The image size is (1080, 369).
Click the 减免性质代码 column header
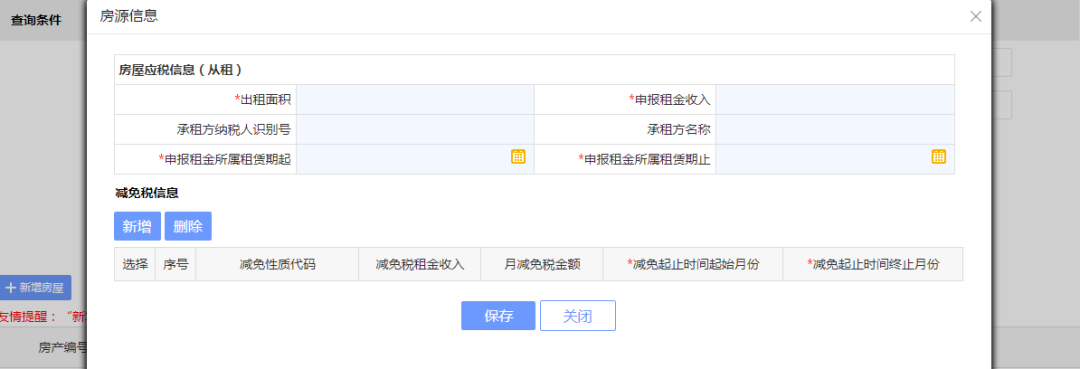point(278,264)
